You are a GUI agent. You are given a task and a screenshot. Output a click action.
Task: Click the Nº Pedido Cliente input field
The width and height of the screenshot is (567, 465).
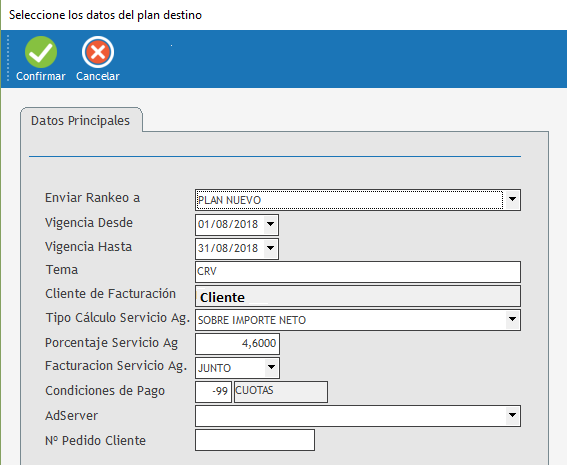[255, 440]
